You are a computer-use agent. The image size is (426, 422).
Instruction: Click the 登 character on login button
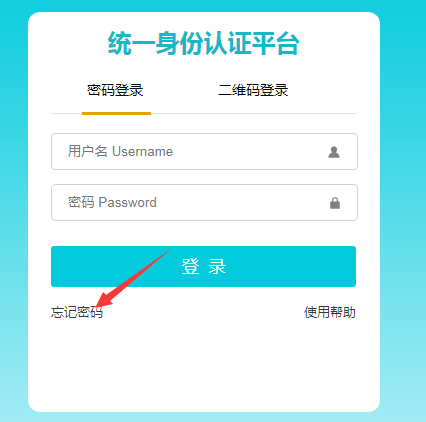tap(190, 266)
